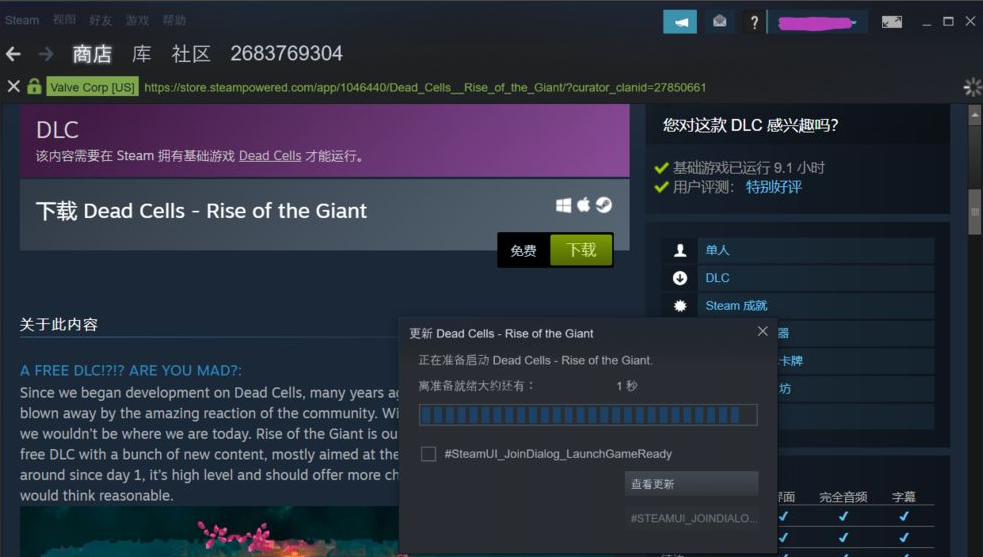The image size is (983, 557).
Task: Close the update Dead Cells dialog
Action: click(762, 331)
